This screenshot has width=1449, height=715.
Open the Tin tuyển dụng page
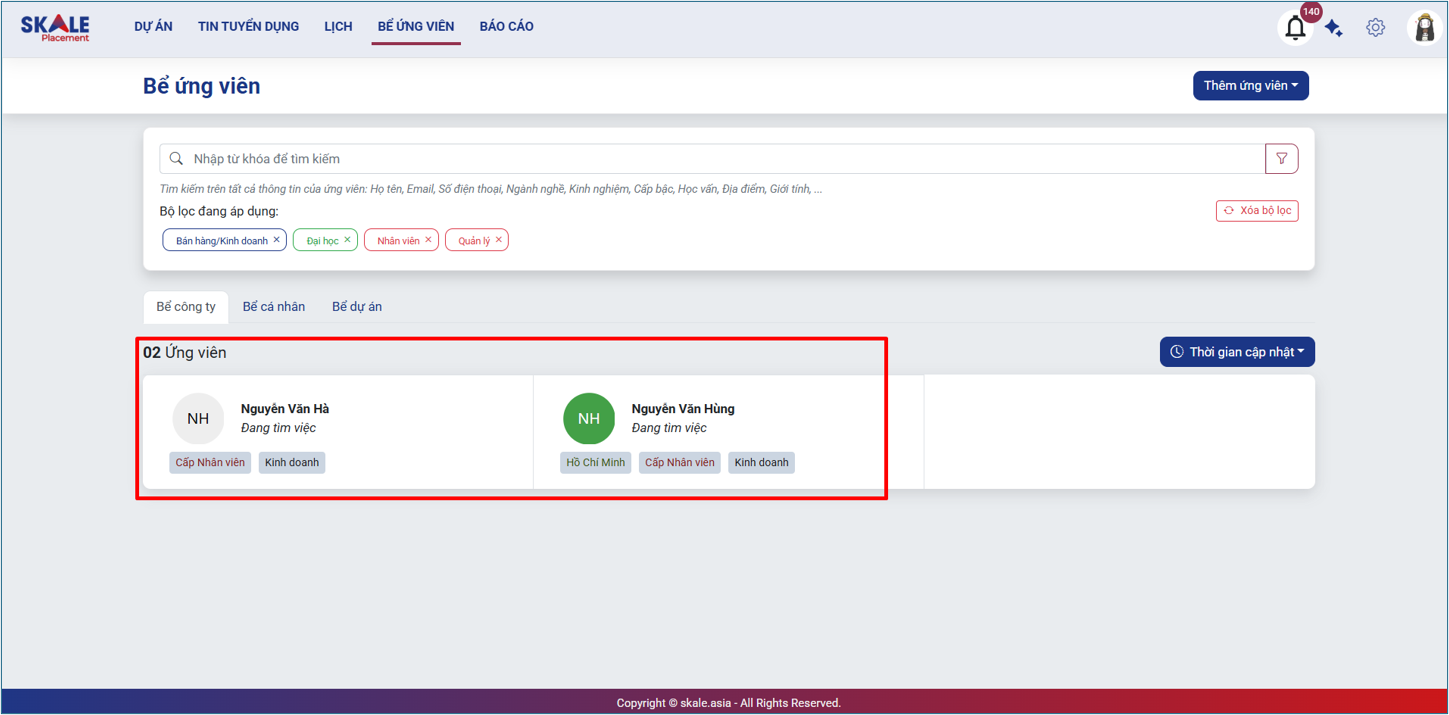point(248,27)
